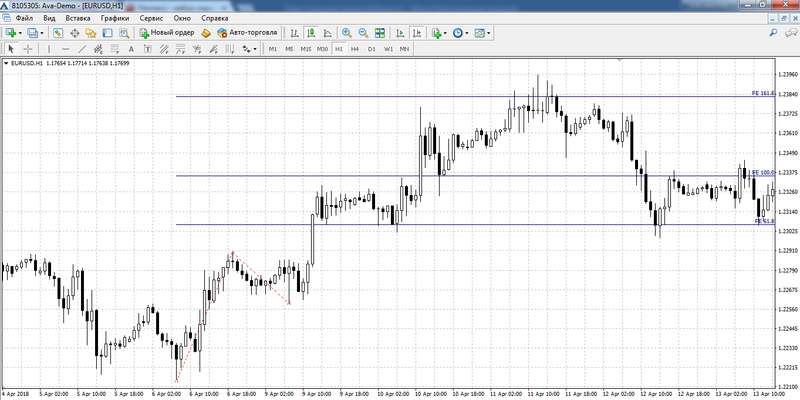
Task: Select the W1 timeframe
Action: [x=388, y=49]
